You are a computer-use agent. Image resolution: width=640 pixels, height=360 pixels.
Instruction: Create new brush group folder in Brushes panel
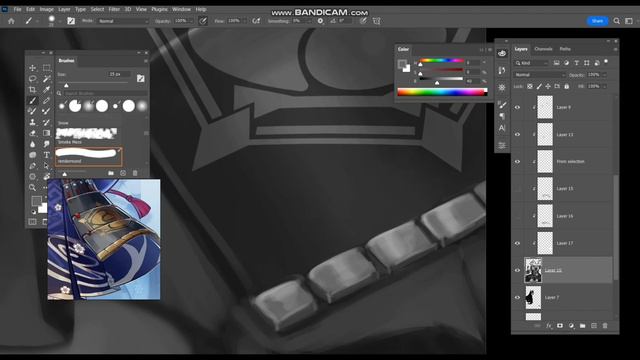pyautogui.click(x=111, y=173)
